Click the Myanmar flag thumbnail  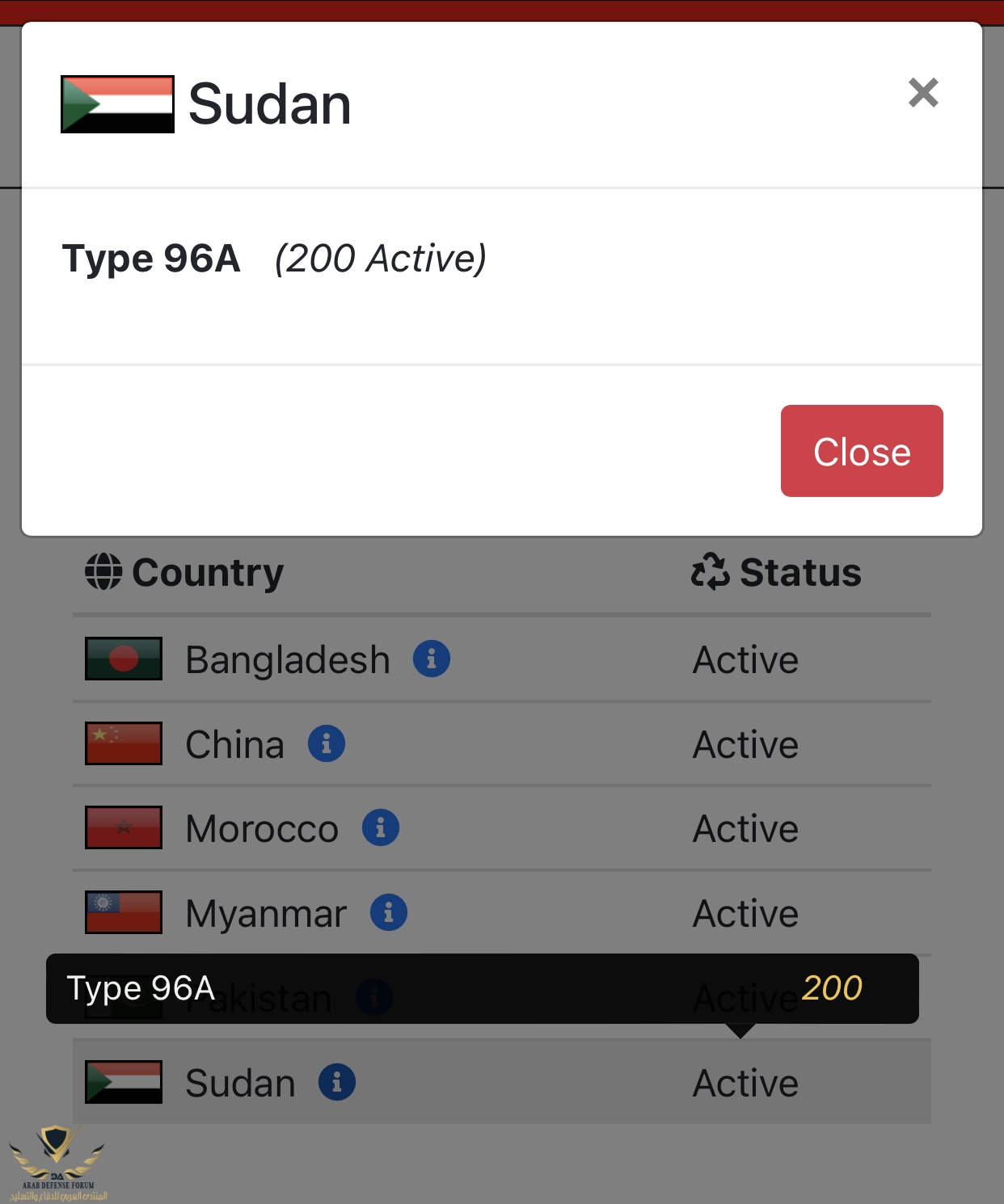point(124,912)
